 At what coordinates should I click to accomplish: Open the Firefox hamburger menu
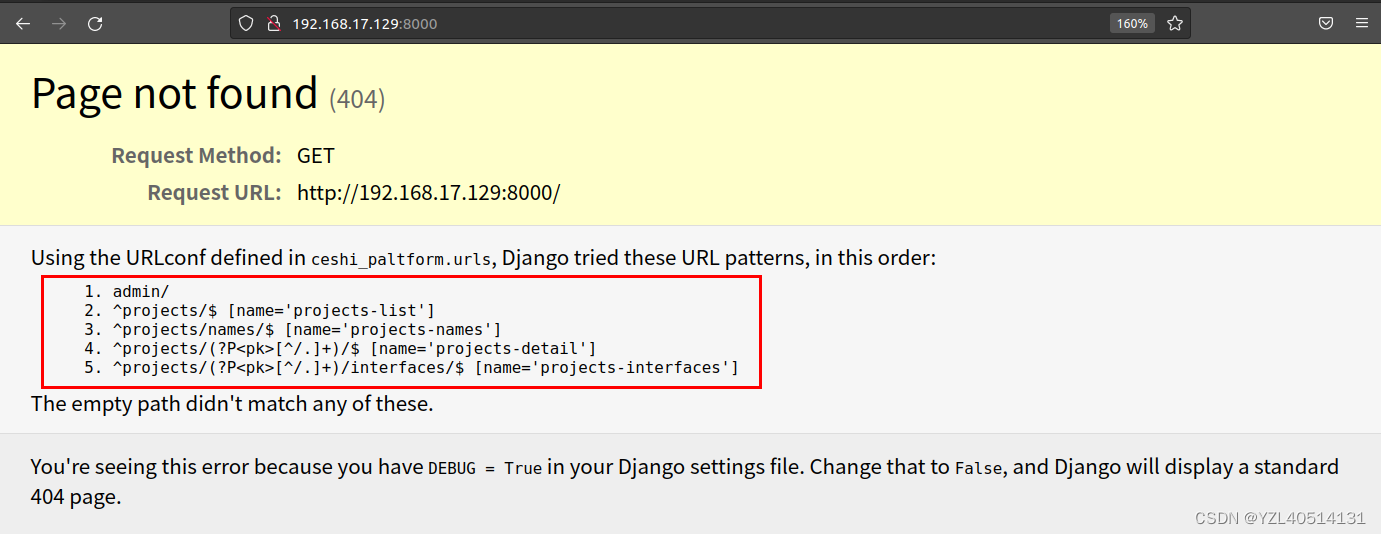point(1361,23)
